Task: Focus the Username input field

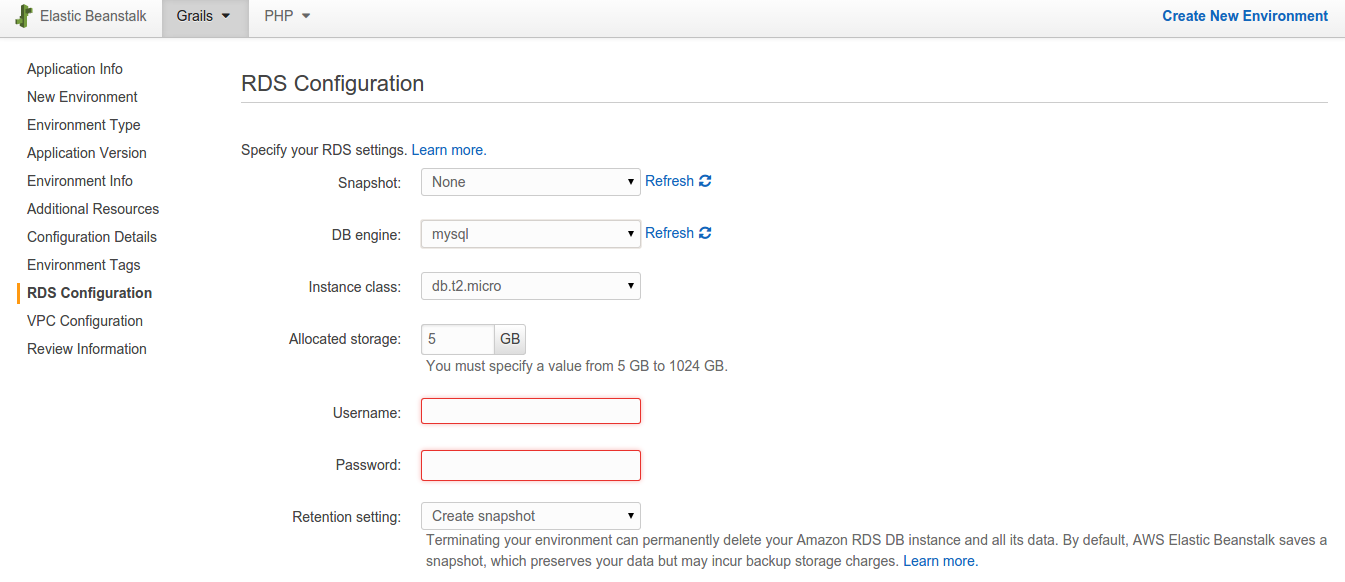Action: (x=531, y=411)
